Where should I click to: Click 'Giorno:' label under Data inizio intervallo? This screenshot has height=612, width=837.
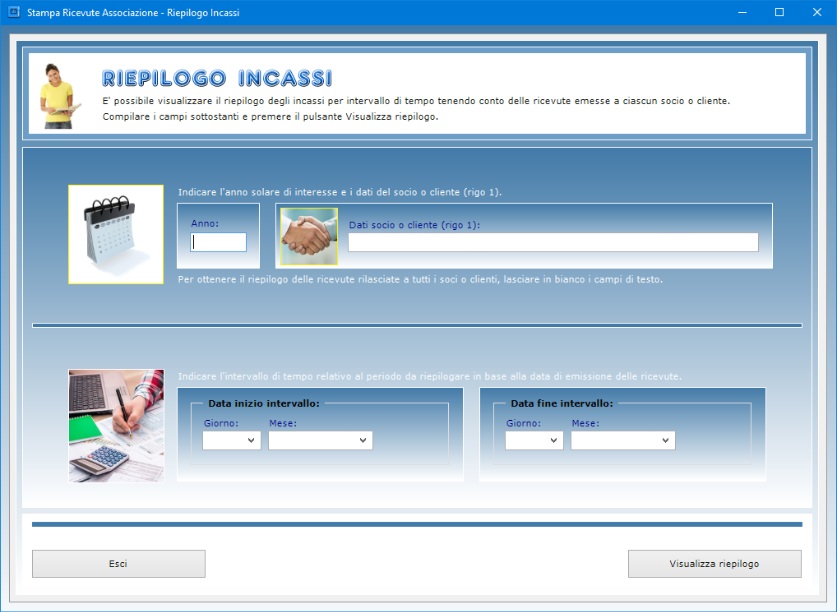coord(221,423)
